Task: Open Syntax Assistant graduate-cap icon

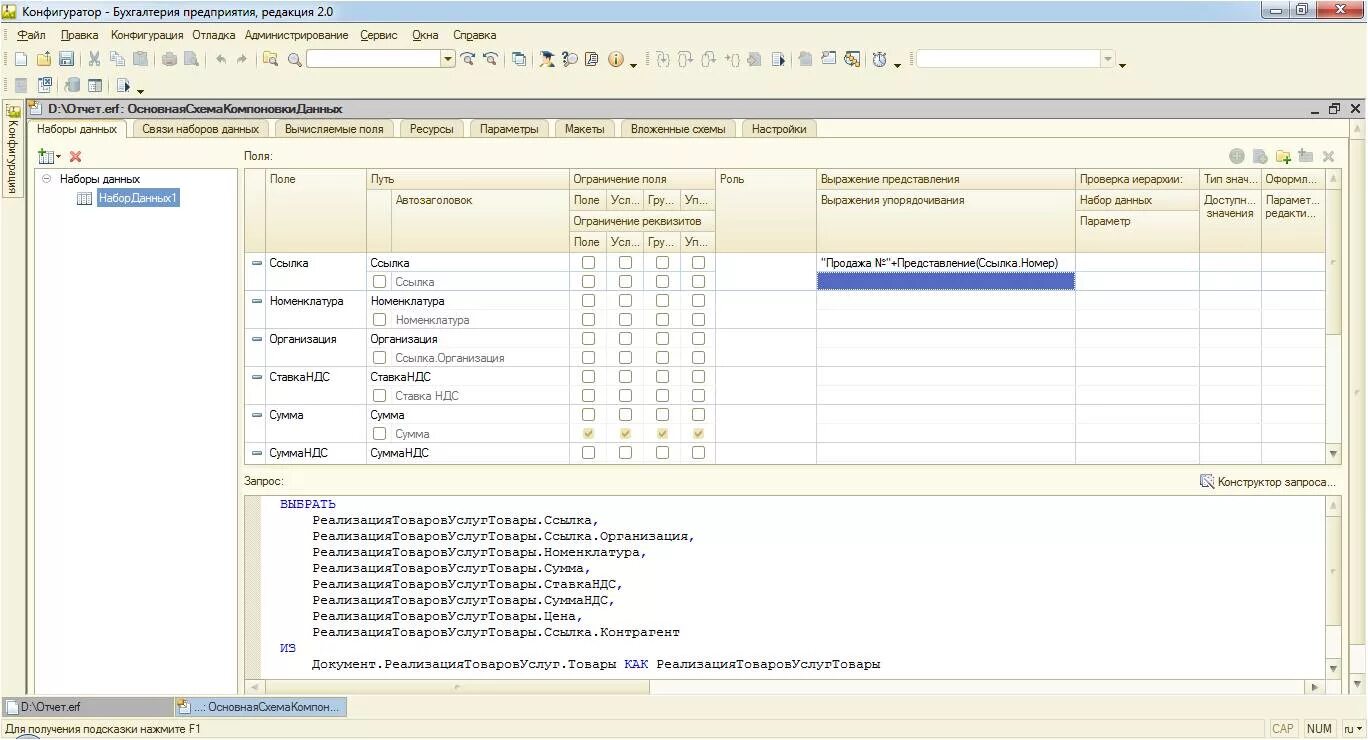Action: tap(547, 59)
